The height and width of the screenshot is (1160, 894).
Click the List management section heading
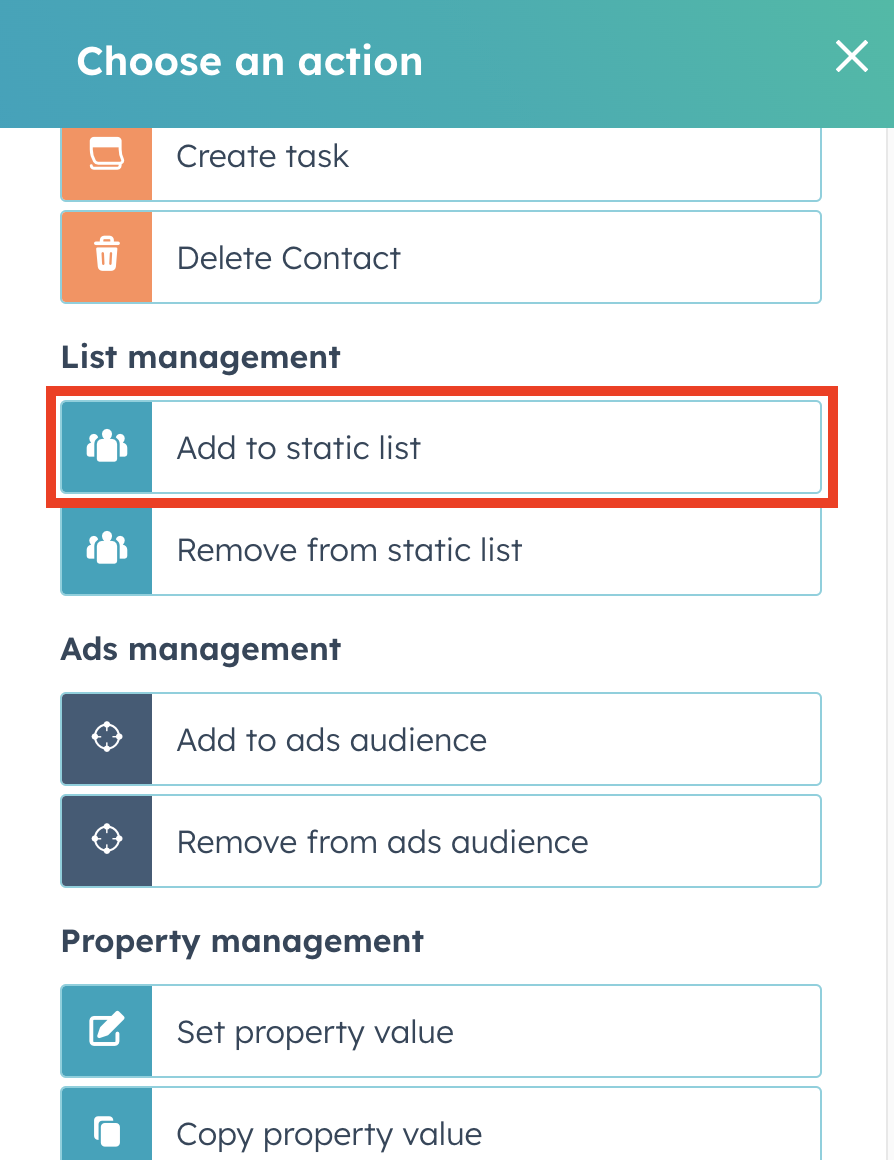click(x=201, y=358)
